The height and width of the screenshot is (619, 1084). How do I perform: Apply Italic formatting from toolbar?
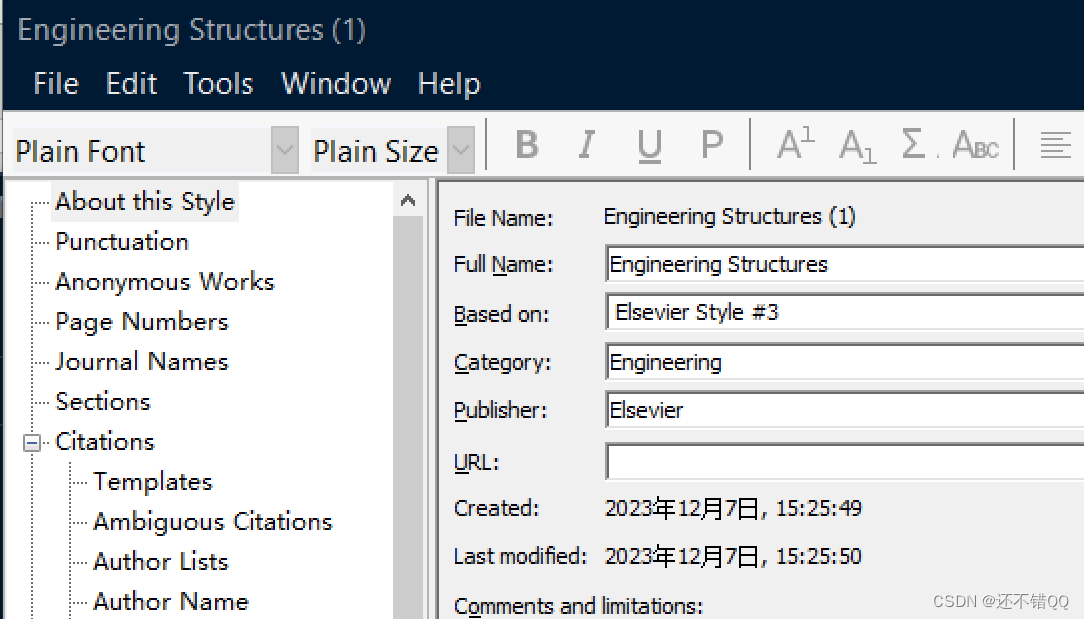[x=587, y=146]
